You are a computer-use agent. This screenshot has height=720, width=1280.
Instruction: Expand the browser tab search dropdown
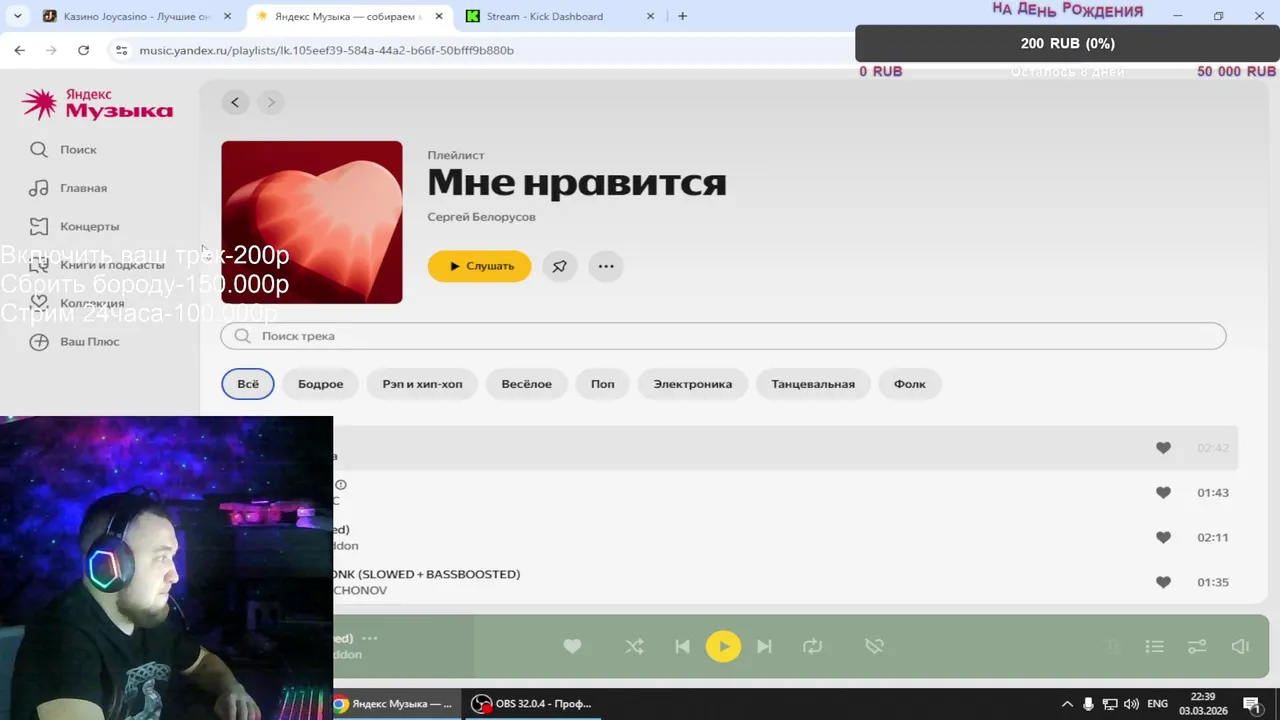17,16
